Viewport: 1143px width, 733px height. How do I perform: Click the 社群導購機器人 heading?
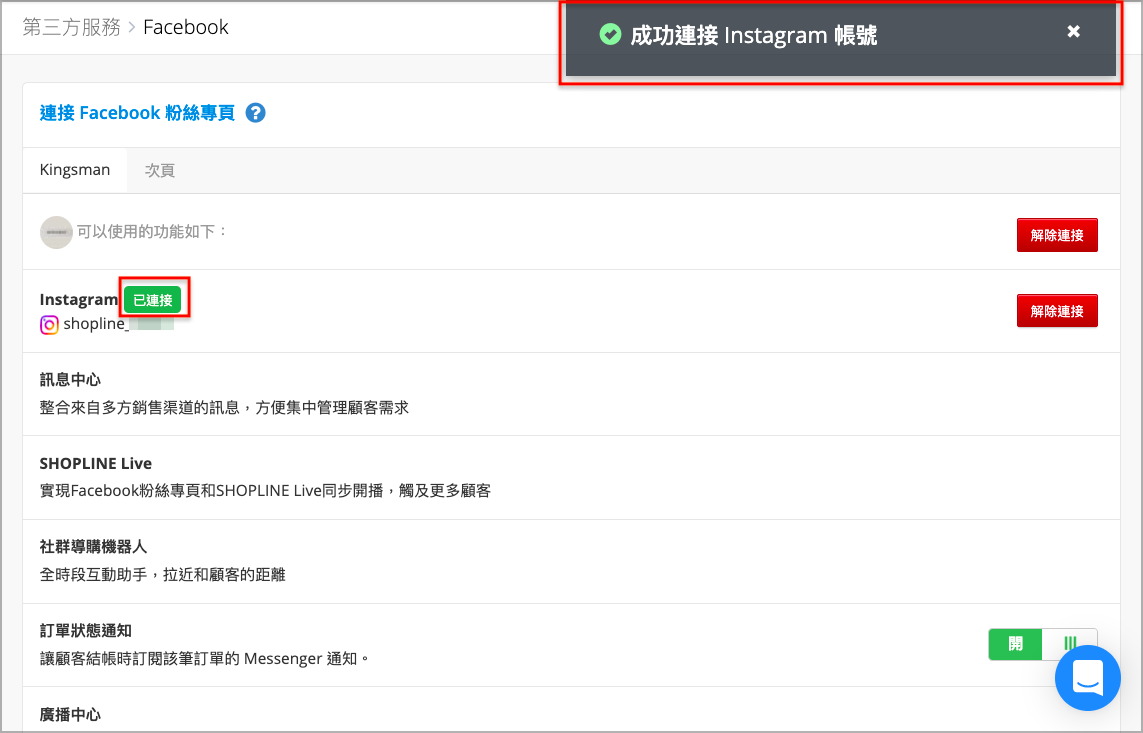point(93,546)
